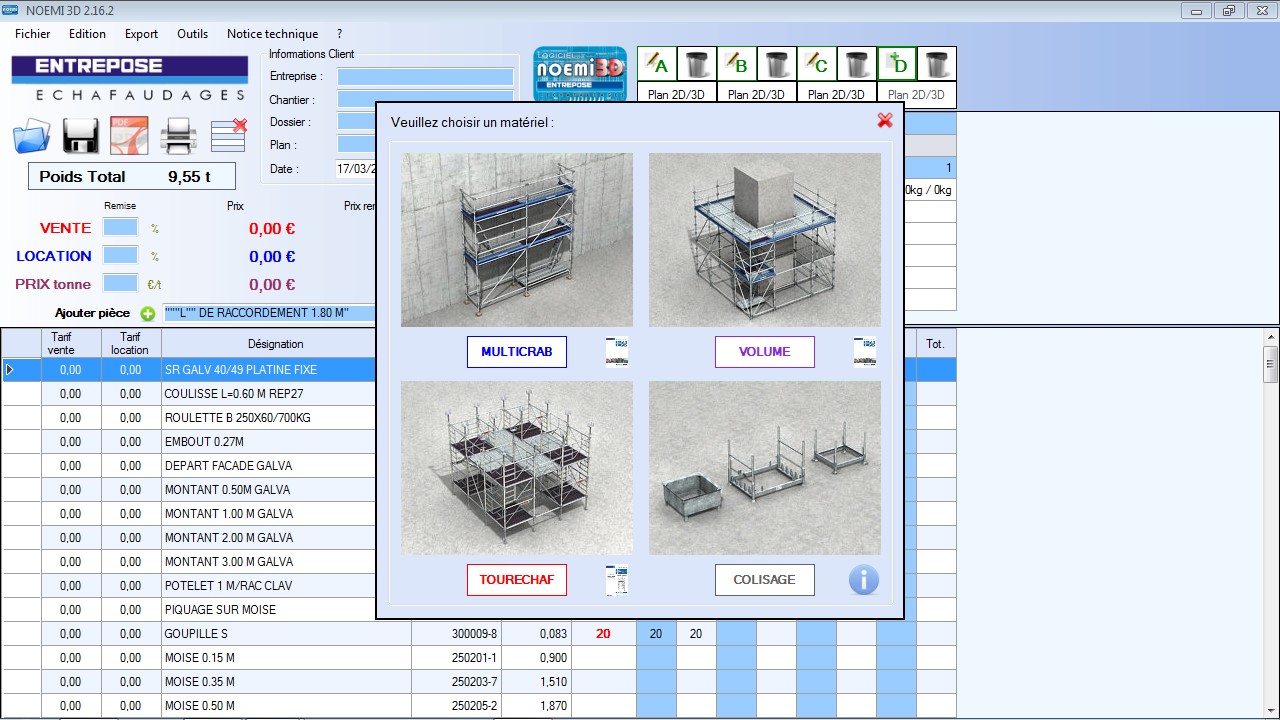Click the red 20 quantity in GOUPILLE S row
1280x720 pixels.
603,634
